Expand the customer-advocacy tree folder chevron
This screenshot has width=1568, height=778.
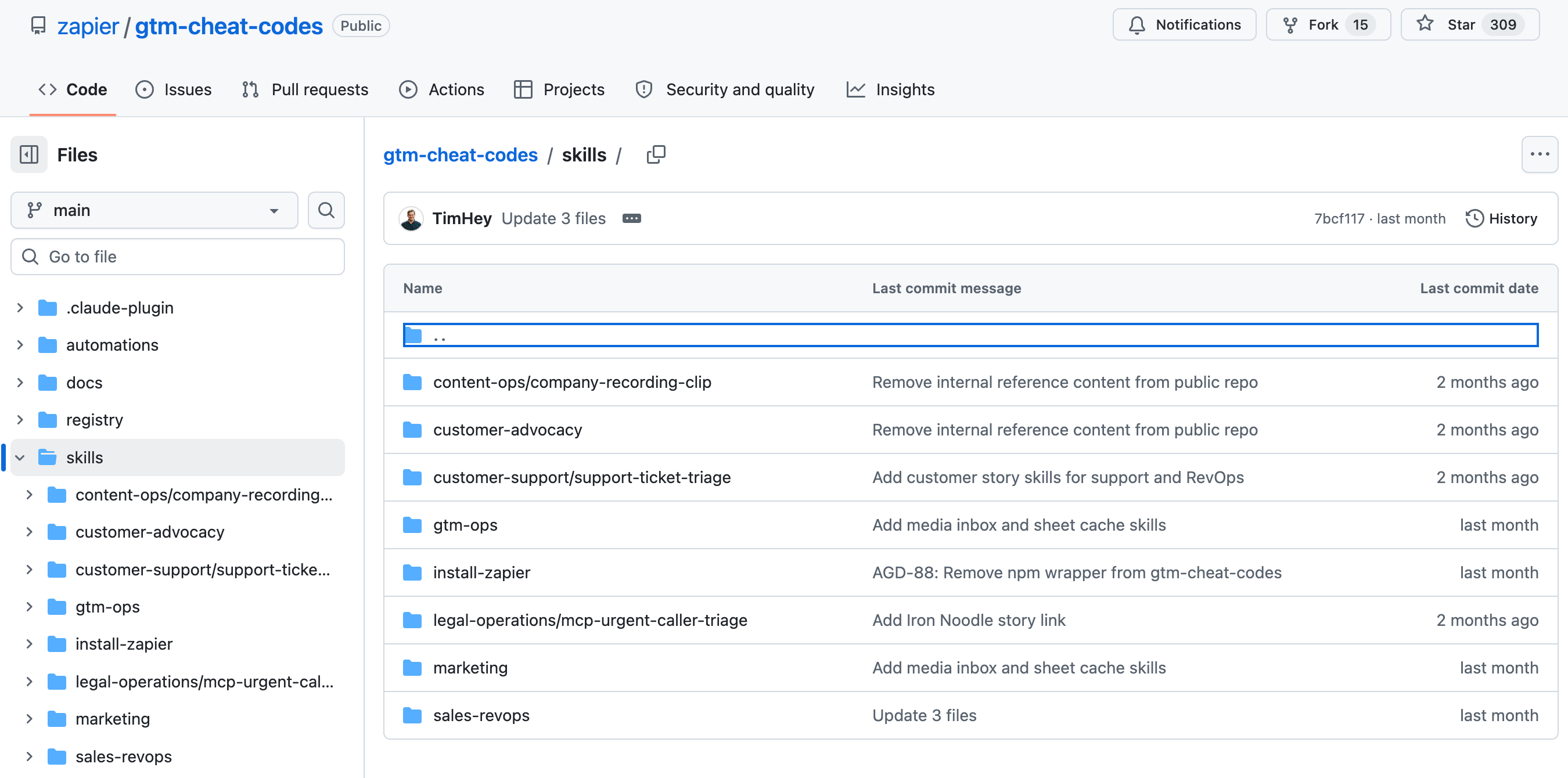click(29, 532)
